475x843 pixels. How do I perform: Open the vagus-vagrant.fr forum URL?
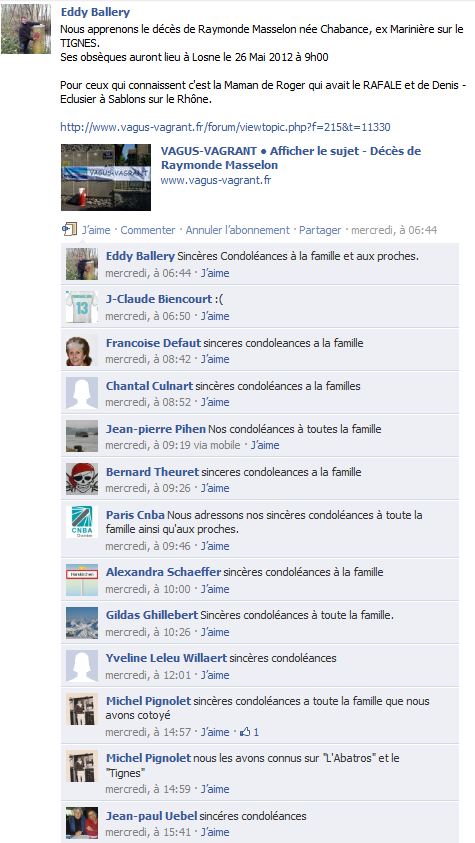point(225,127)
